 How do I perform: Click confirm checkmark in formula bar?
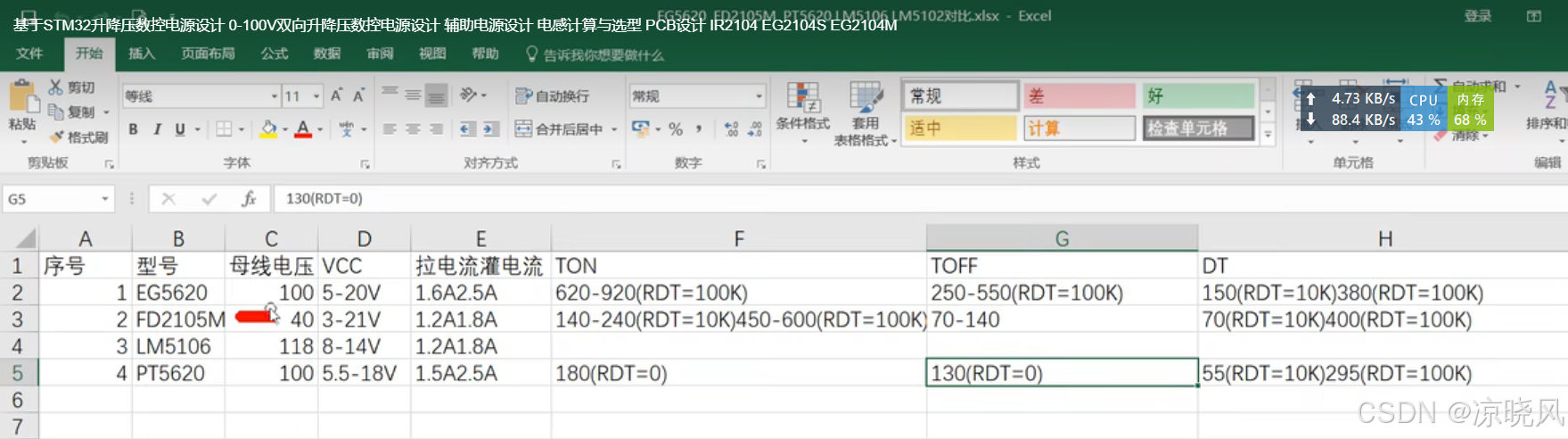coord(209,199)
